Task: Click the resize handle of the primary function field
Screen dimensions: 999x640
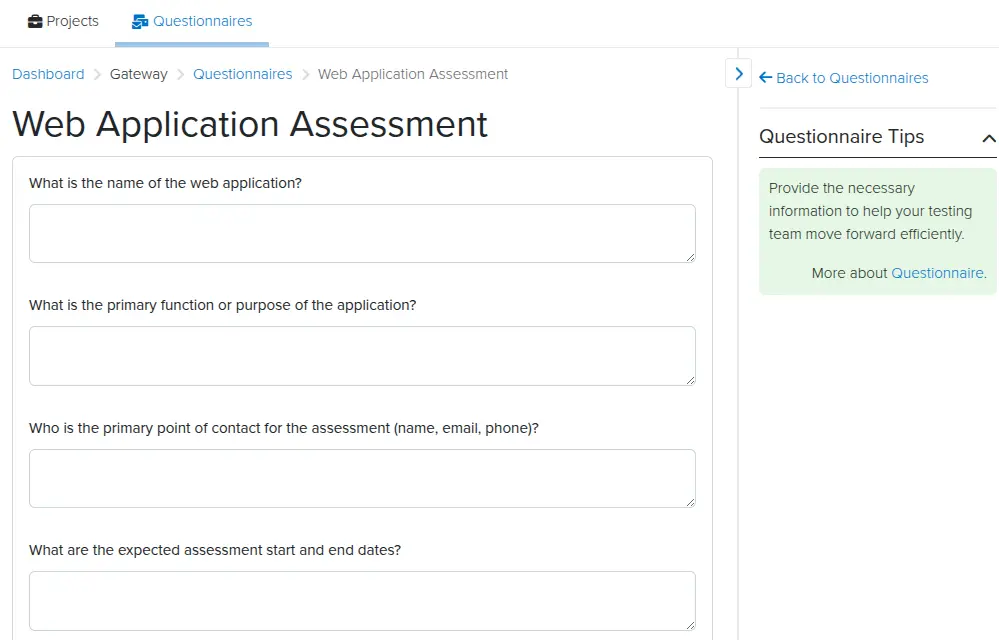Action: pyautogui.click(x=691, y=380)
